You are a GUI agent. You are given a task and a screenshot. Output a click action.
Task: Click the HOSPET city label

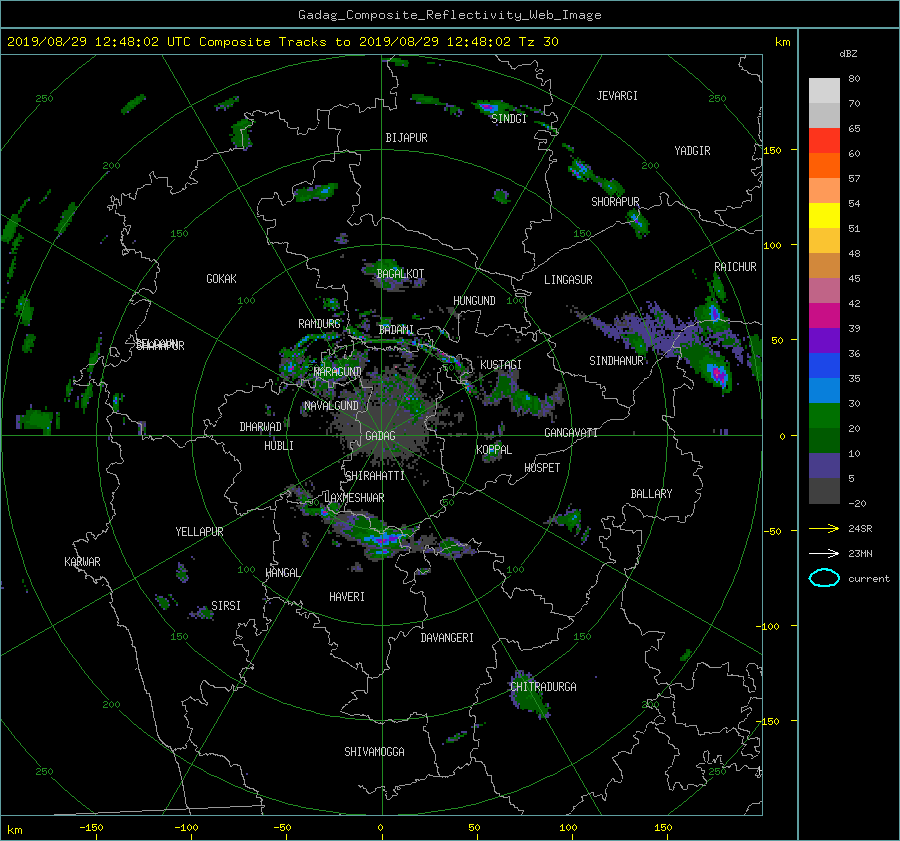(x=542, y=468)
